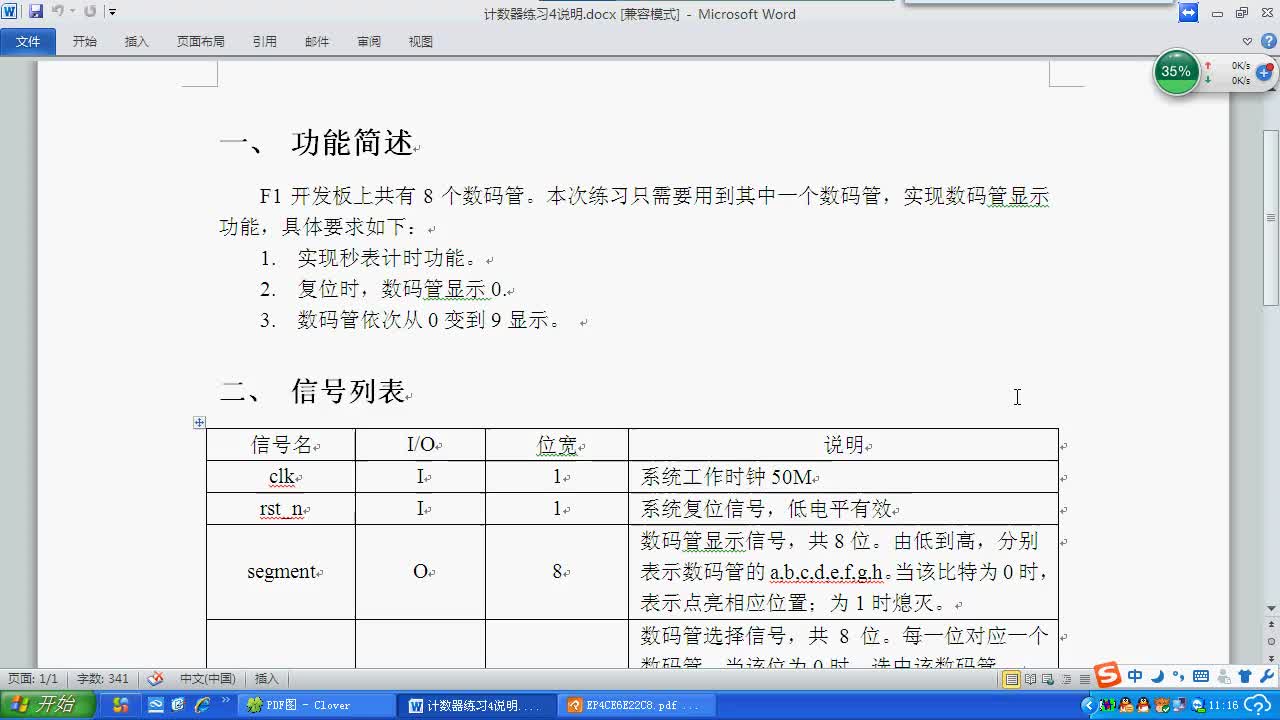This screenshot has height=720, width=1280.
Task: Open 计数器练习4说明 Word taskbar item
Action: click(x=476, y=705)
